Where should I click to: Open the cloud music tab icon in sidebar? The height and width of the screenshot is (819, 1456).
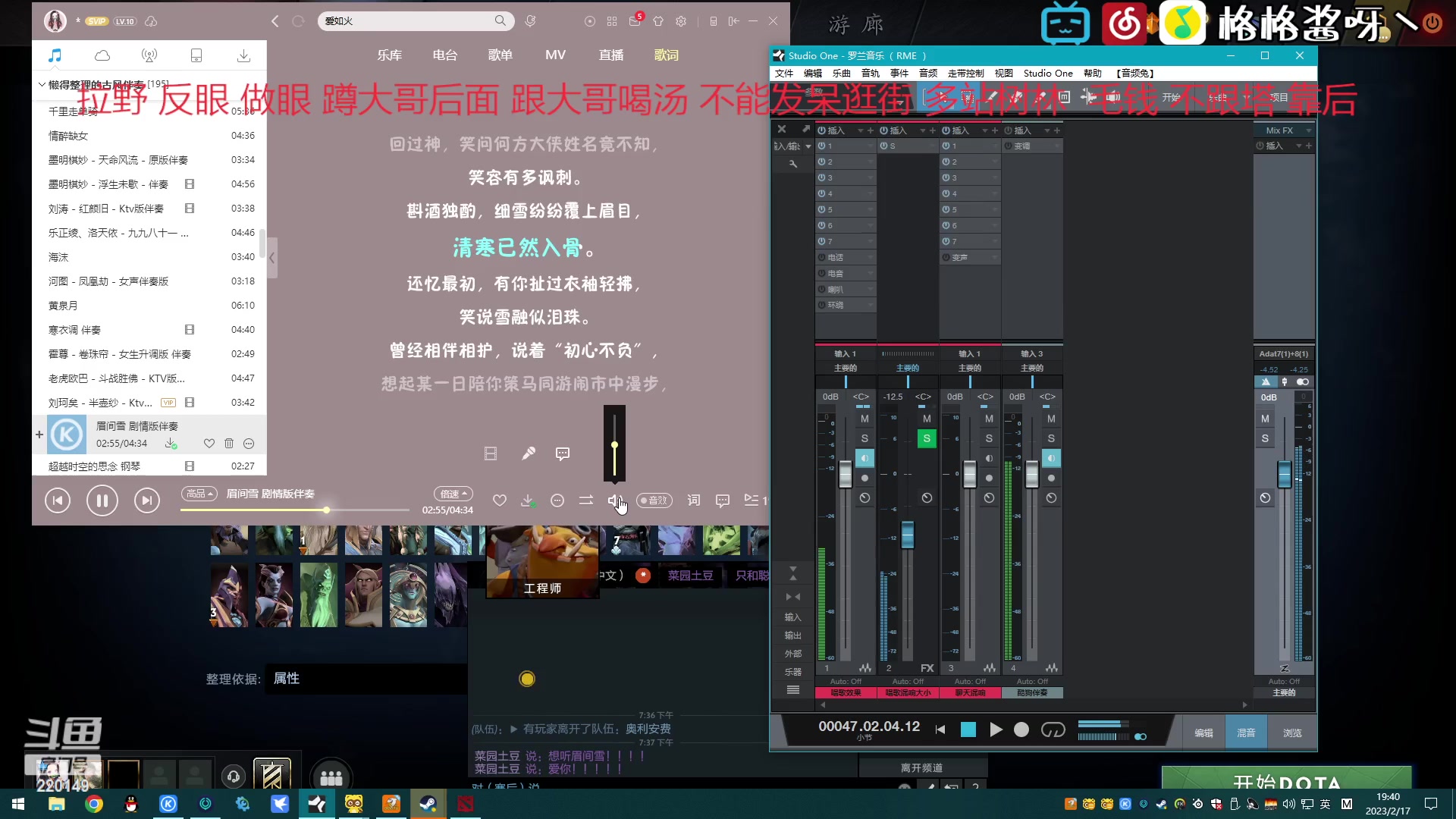pos(102,55)
